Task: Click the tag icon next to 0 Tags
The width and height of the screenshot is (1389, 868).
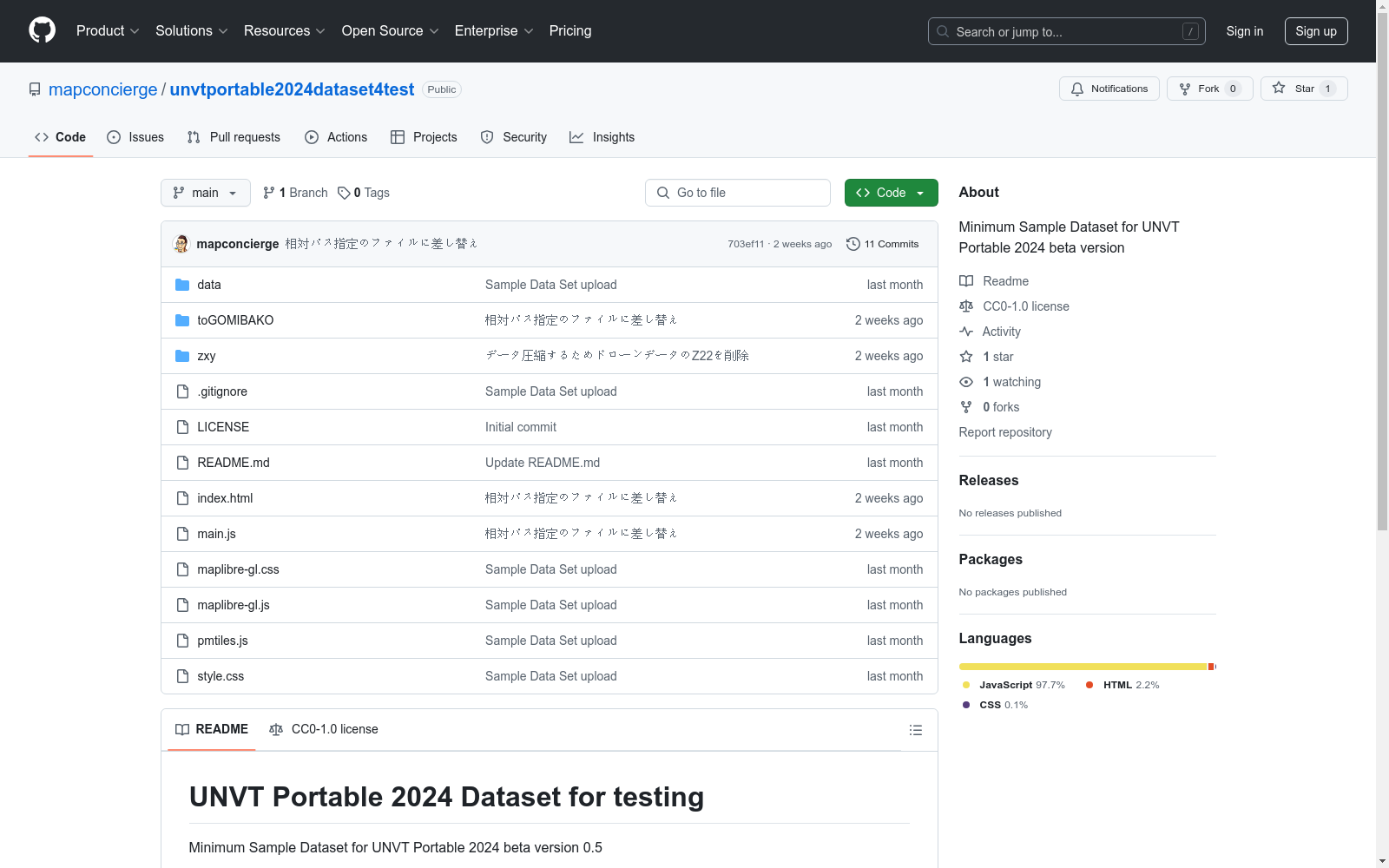Action: tap(344, 193)
